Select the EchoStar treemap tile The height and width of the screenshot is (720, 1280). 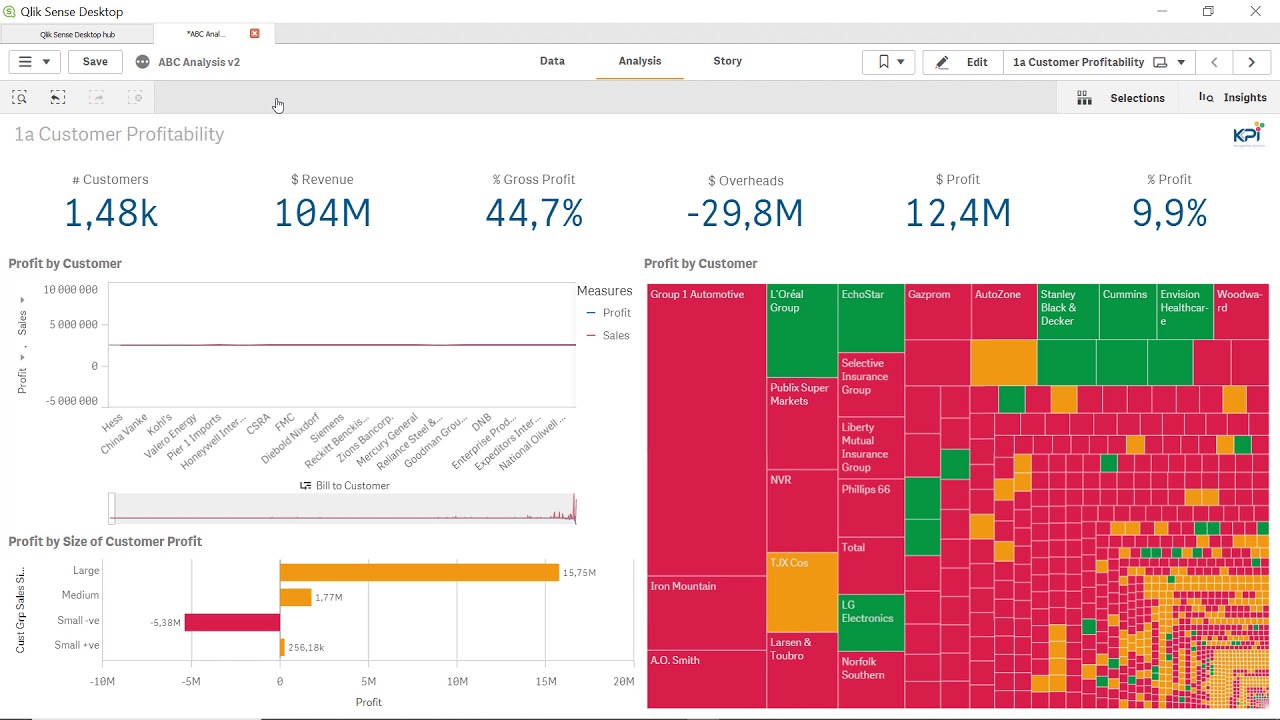(x=871, y=318)
